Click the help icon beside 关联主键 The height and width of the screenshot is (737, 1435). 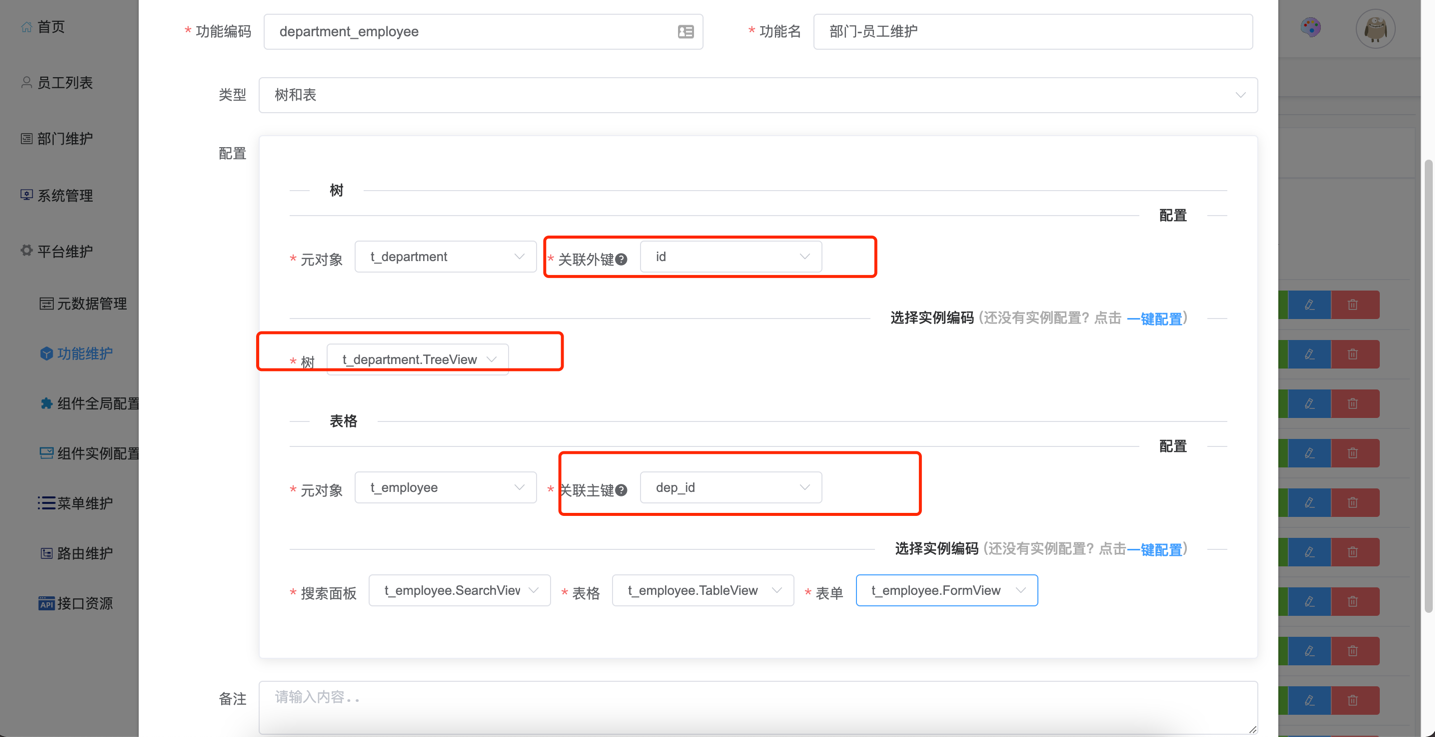[621, 490]
